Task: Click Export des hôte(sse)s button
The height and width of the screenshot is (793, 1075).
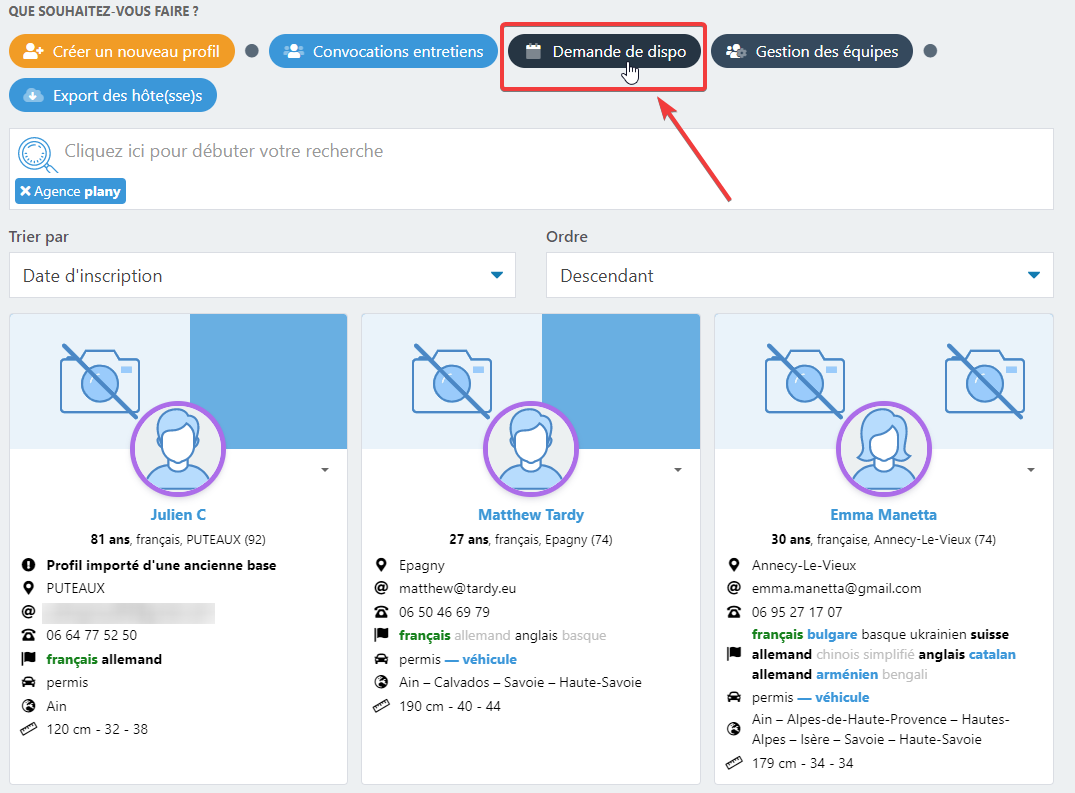Action: click(x=113, y=96)
